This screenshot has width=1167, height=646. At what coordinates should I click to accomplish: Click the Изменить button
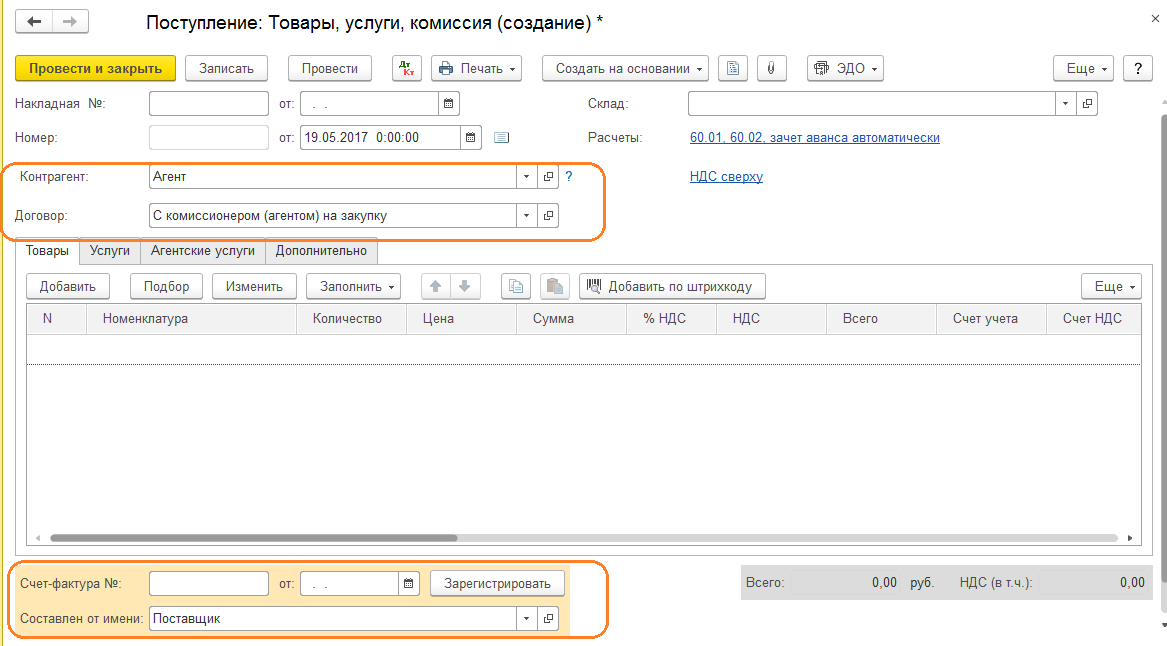pyautogui.click(x=255, y=287)
